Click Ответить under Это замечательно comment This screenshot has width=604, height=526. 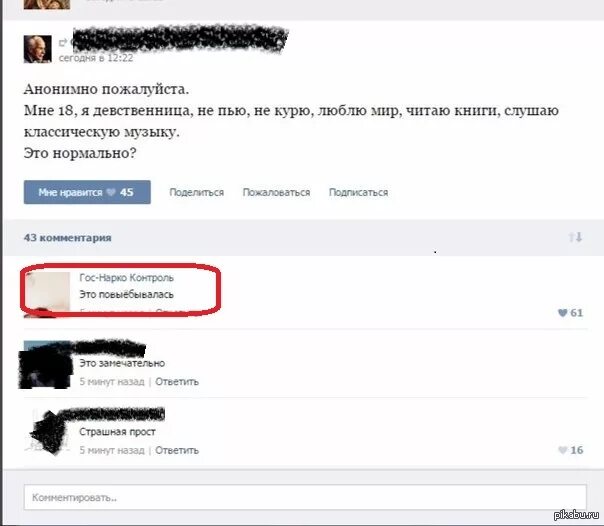pos(177,382)
